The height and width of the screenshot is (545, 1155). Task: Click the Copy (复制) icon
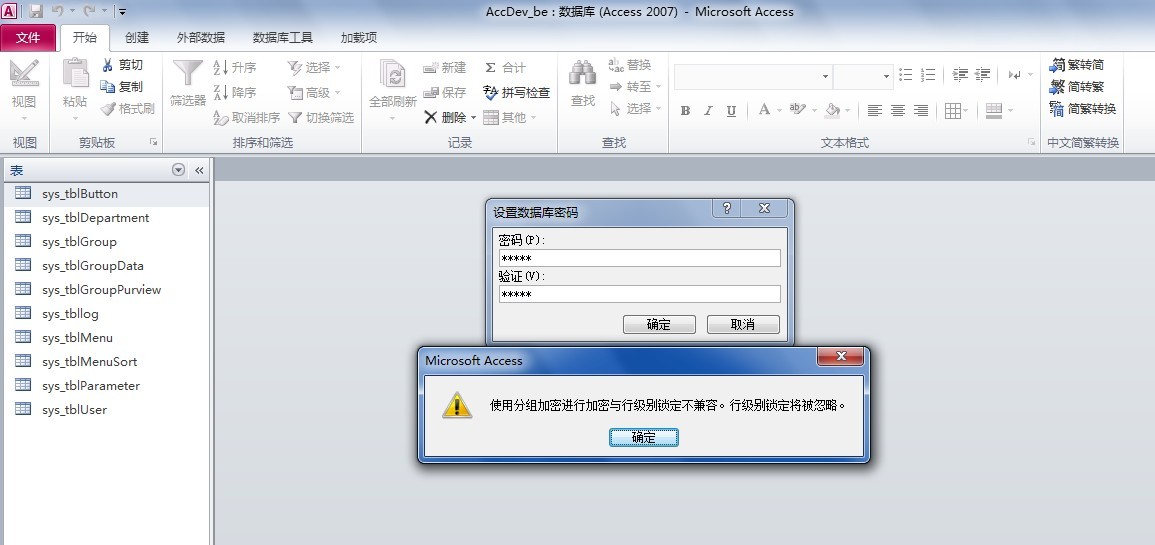tap(108, 86)
